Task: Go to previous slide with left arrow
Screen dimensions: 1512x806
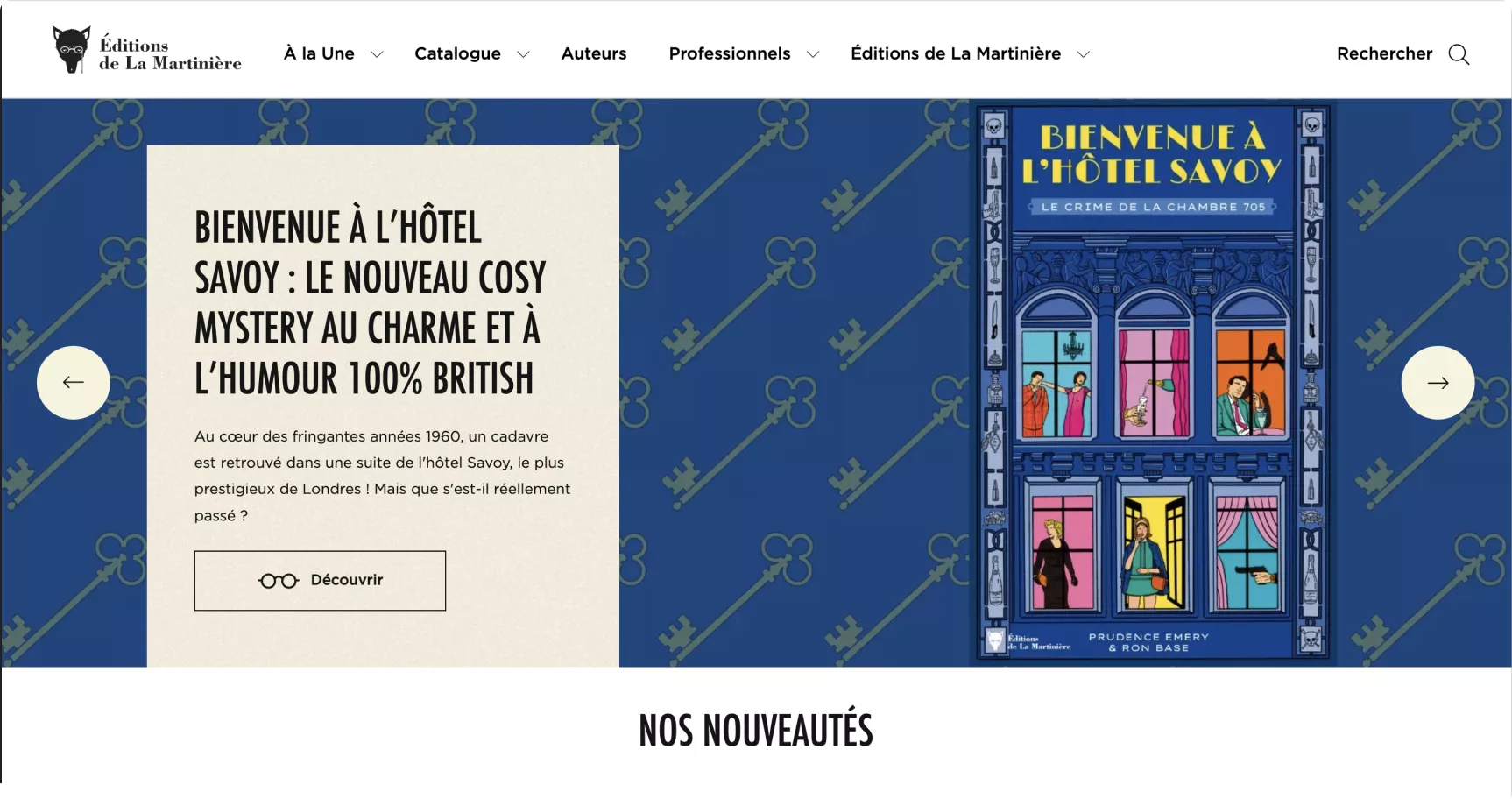Action: point(74,383)
